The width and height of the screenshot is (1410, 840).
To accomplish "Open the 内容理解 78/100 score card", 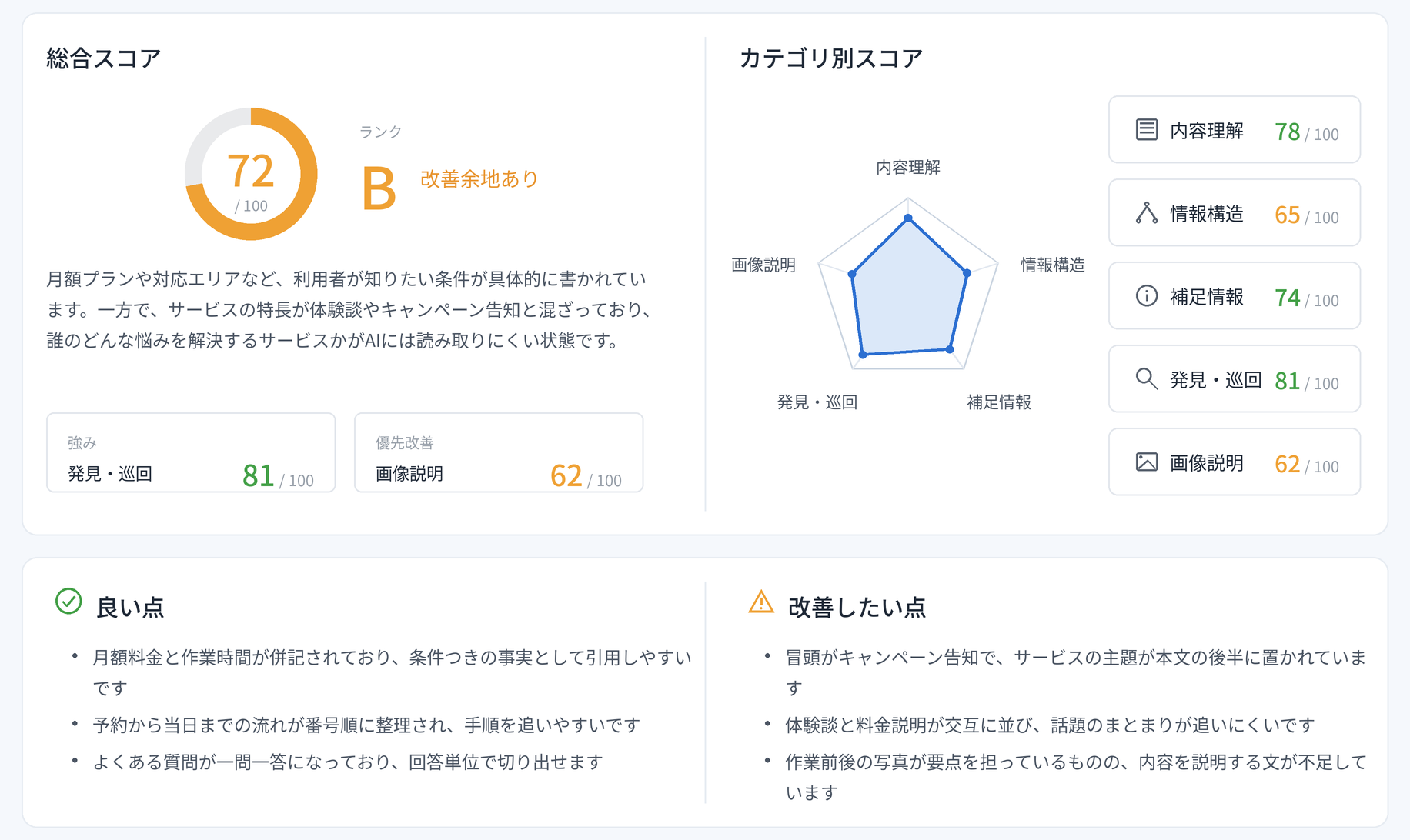I will (x=1234, y=129).
